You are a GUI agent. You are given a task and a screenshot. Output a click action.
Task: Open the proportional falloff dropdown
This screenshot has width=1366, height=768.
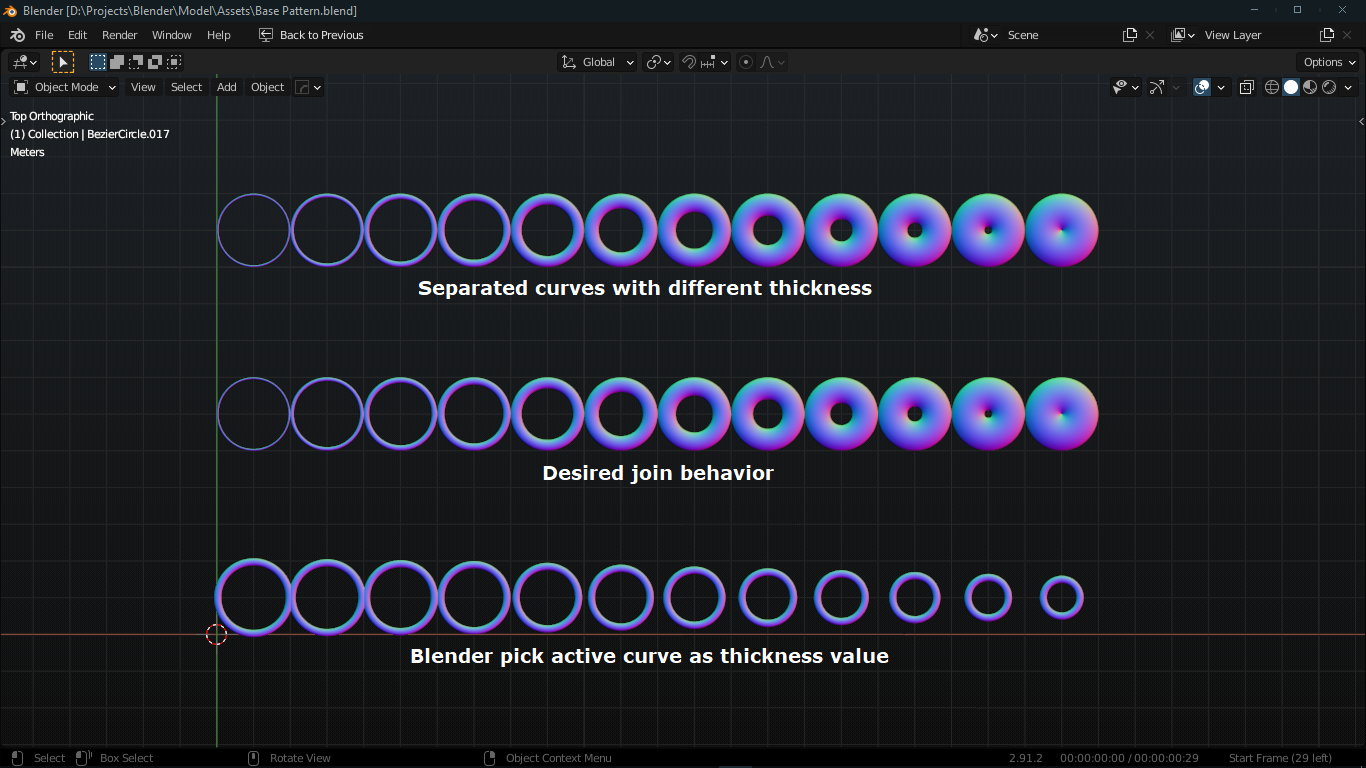(x=772, y=62)
